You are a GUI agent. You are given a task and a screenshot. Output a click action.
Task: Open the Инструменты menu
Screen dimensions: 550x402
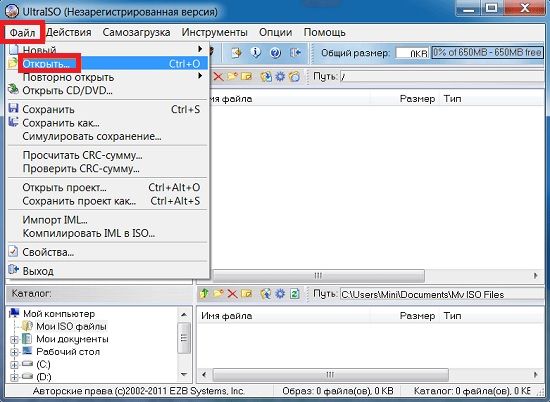click(x=215, y=32)
